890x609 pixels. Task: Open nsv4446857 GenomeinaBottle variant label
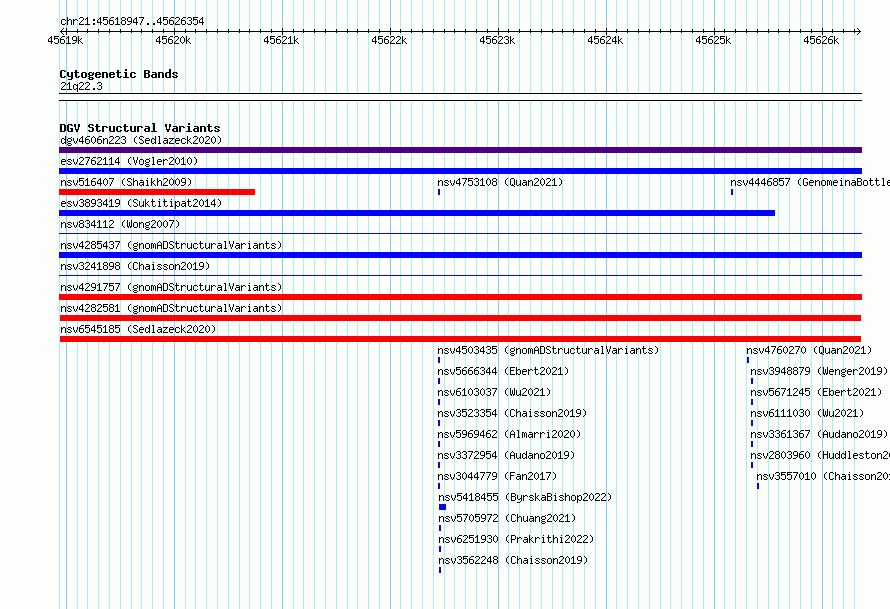(x=810, y=182)
